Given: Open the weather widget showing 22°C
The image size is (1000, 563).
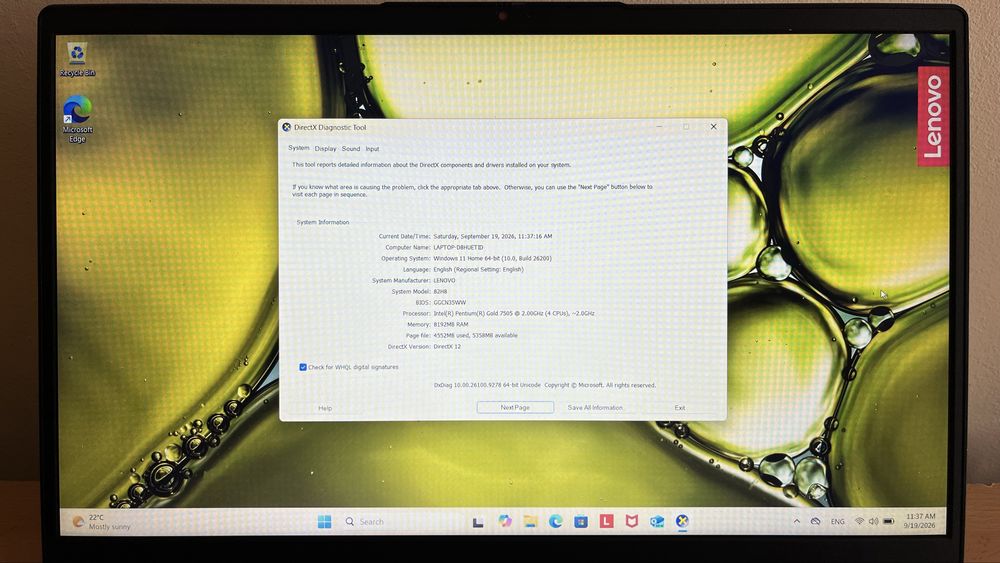Looking at the screenshot, I should tap(102, 522).
